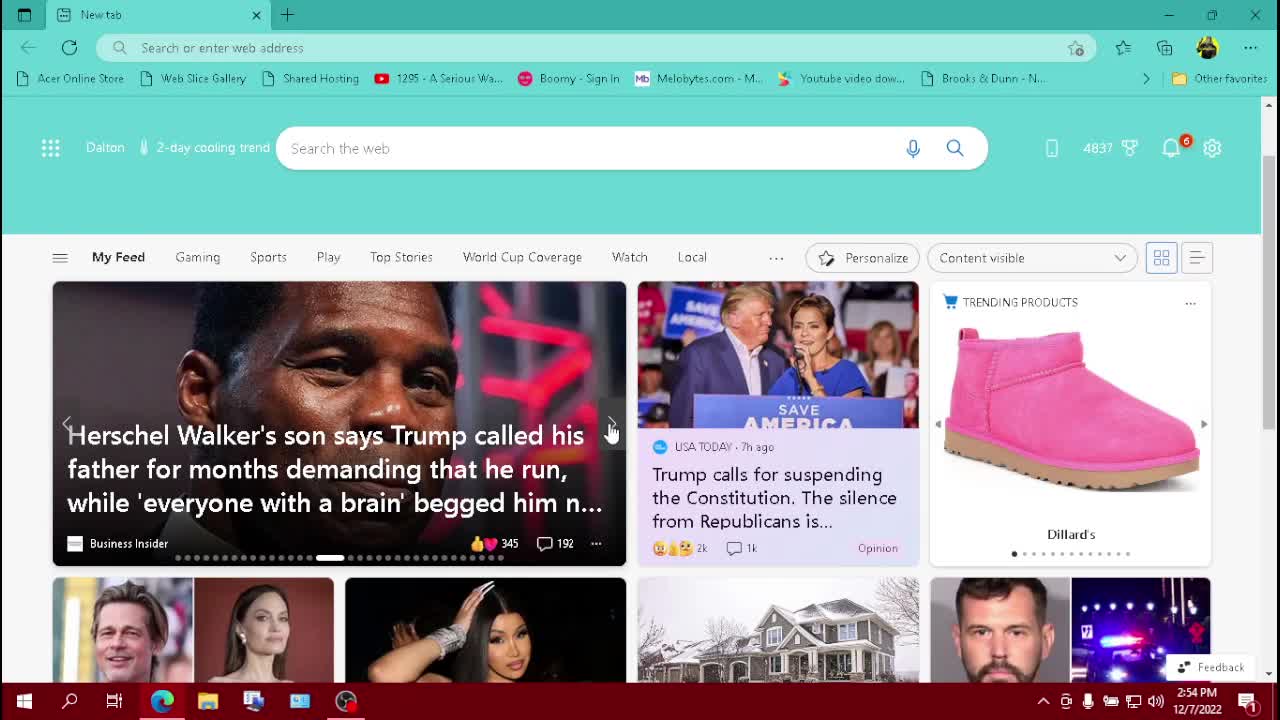Click the Search the web field
The image size is (1280, 720).
click(x=590, y=148)
